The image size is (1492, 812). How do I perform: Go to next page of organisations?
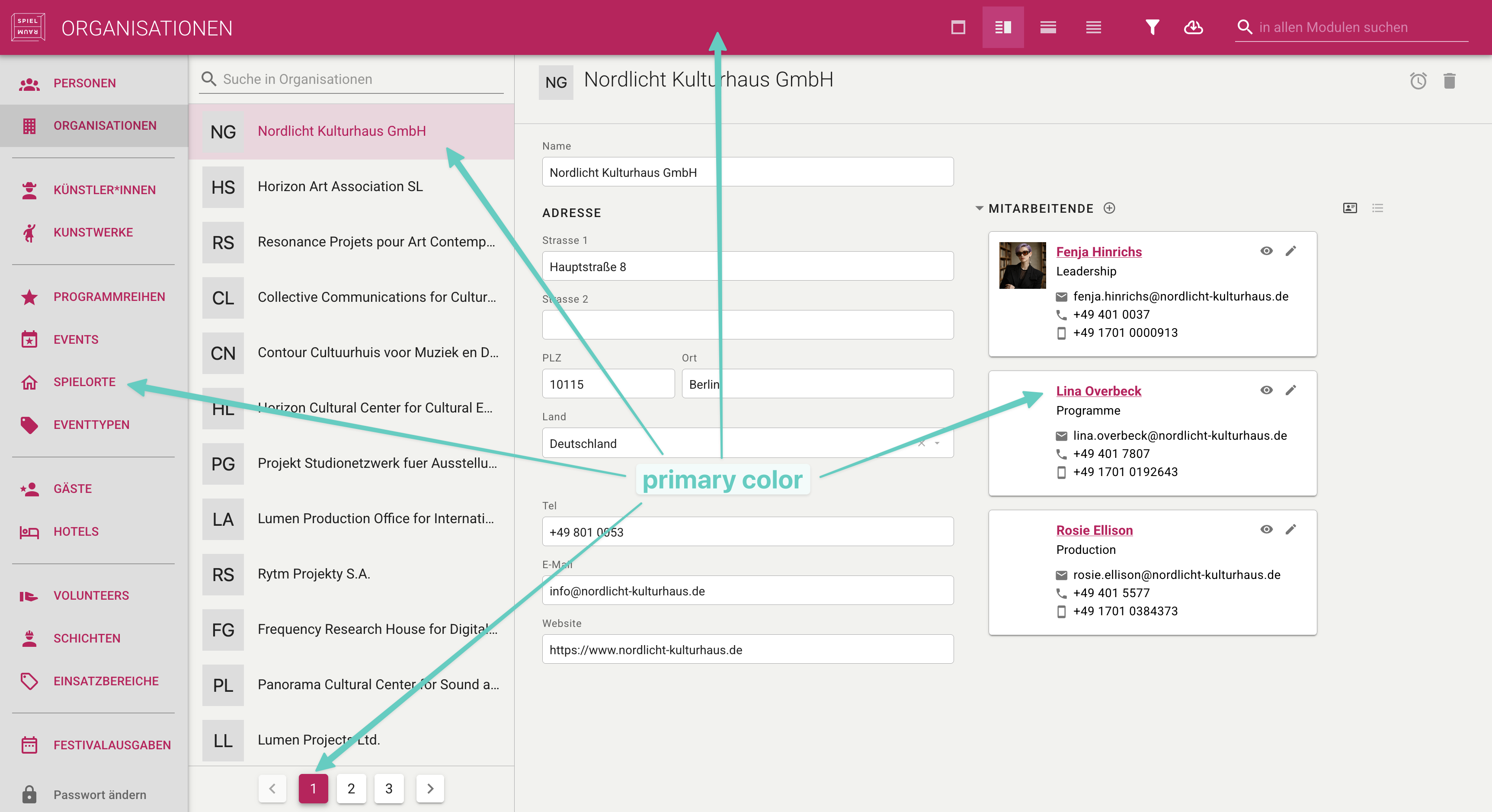click(x=430, y=788)
